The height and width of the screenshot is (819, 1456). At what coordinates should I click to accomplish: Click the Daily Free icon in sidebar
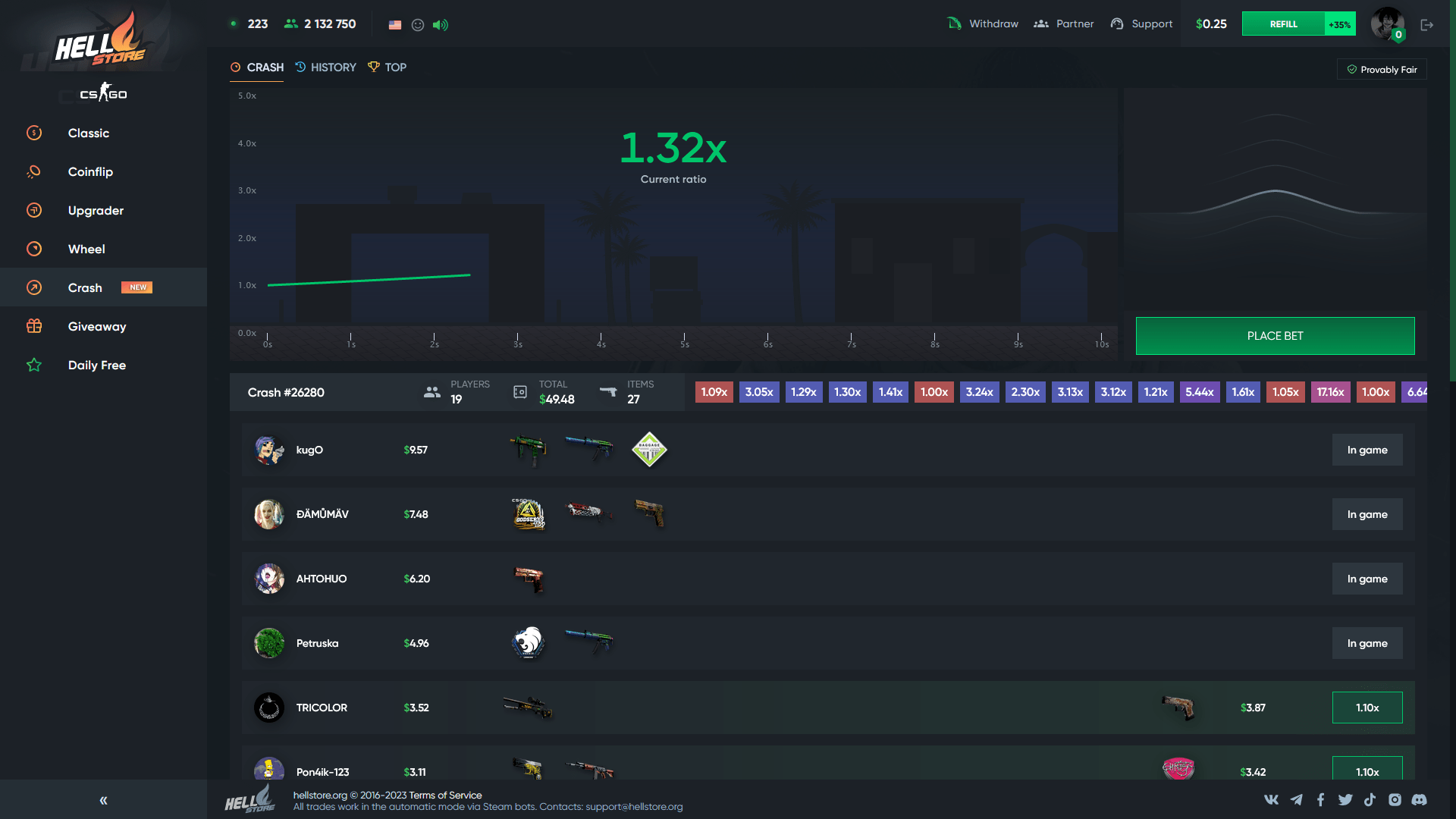pyautogui.click(x=34, y=365)
